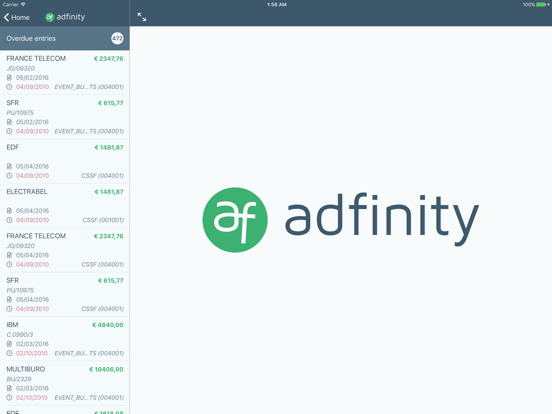Screen dimensions: 552x414
Task: Click the clock icon in the MULTIBURO entry
Action: (x=10, y=397)
